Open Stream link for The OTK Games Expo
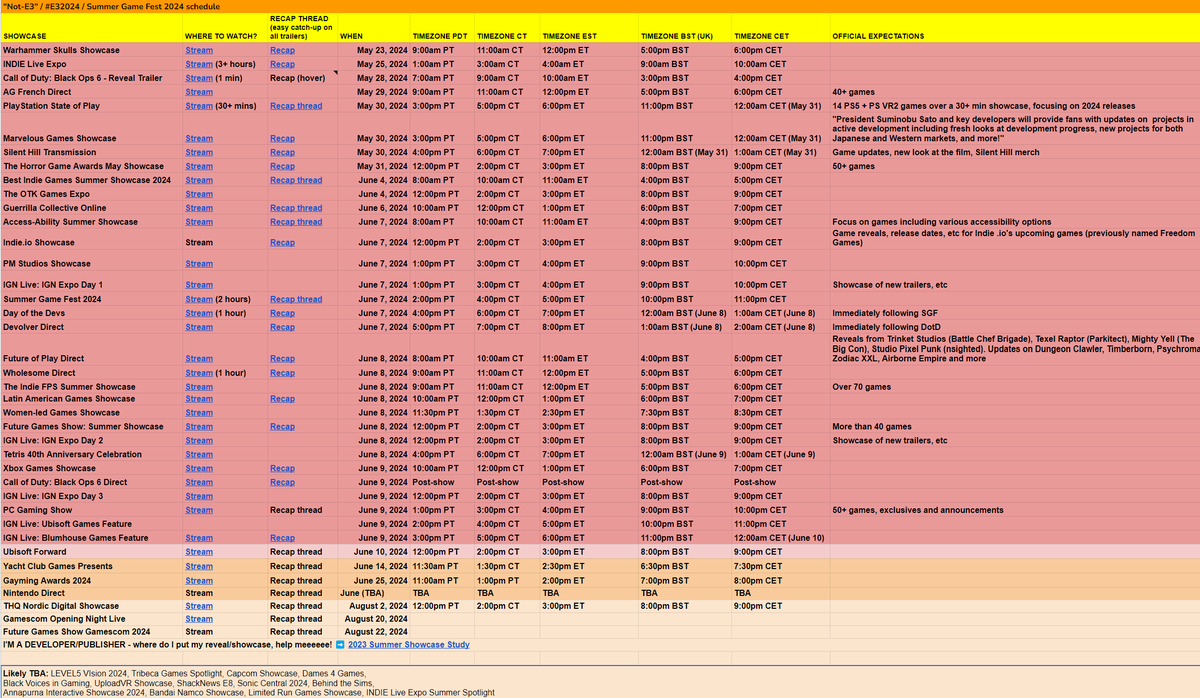Viewport: 1200px width, 698px height. (199, 194)
